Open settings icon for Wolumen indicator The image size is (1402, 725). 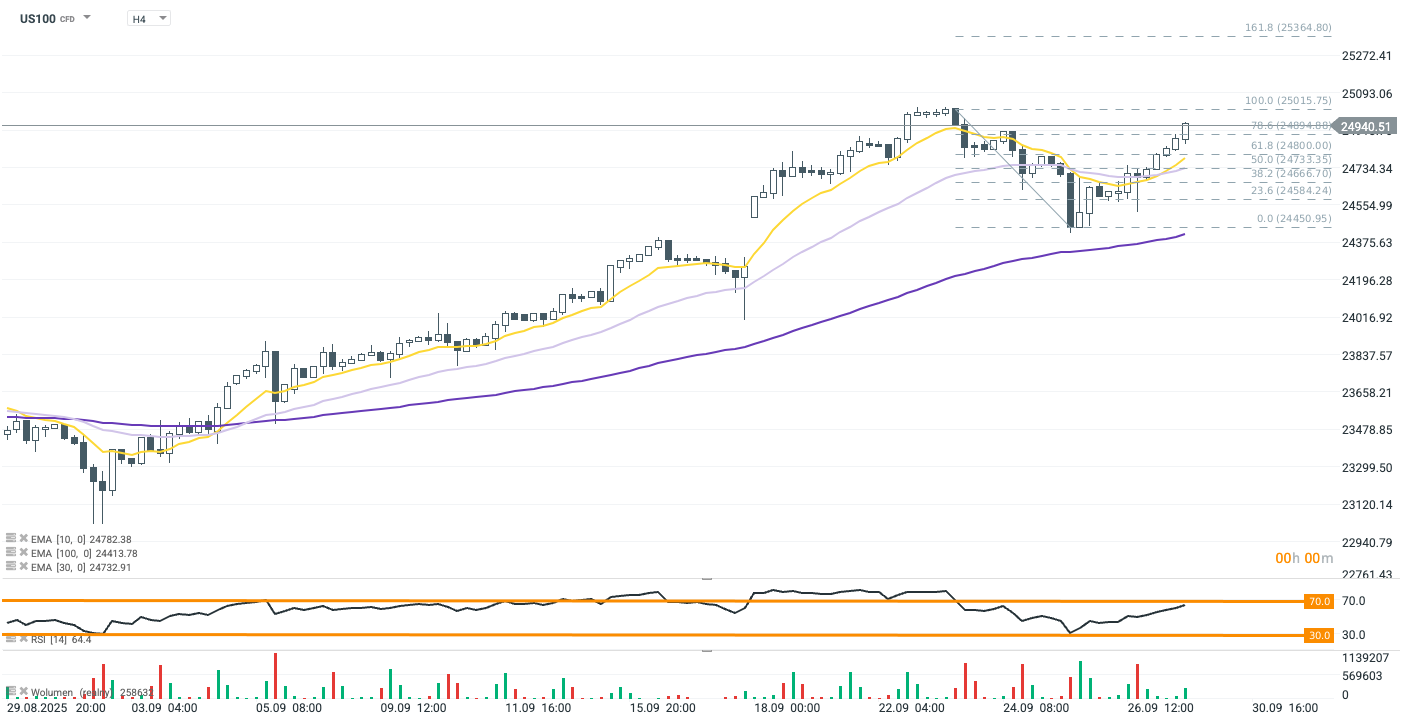[x=11, y=691]
